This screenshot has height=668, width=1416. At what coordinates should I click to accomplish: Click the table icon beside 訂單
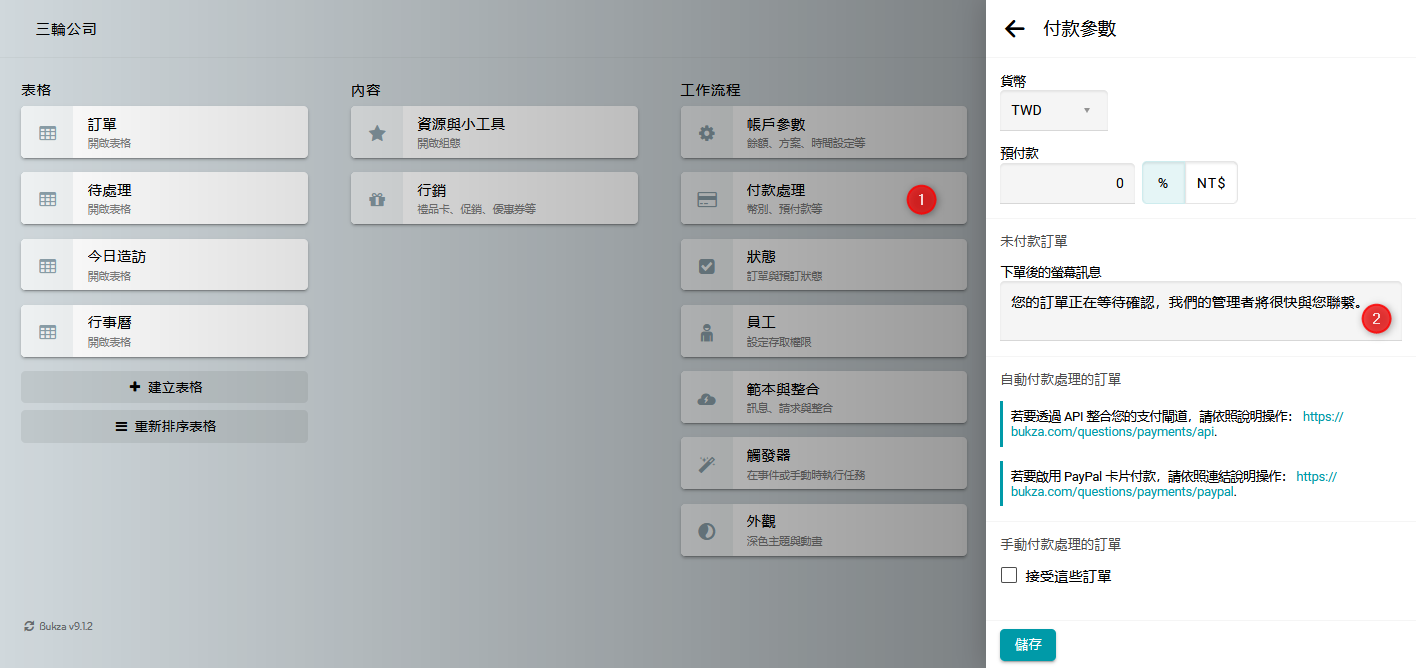[x=47, y=133]
